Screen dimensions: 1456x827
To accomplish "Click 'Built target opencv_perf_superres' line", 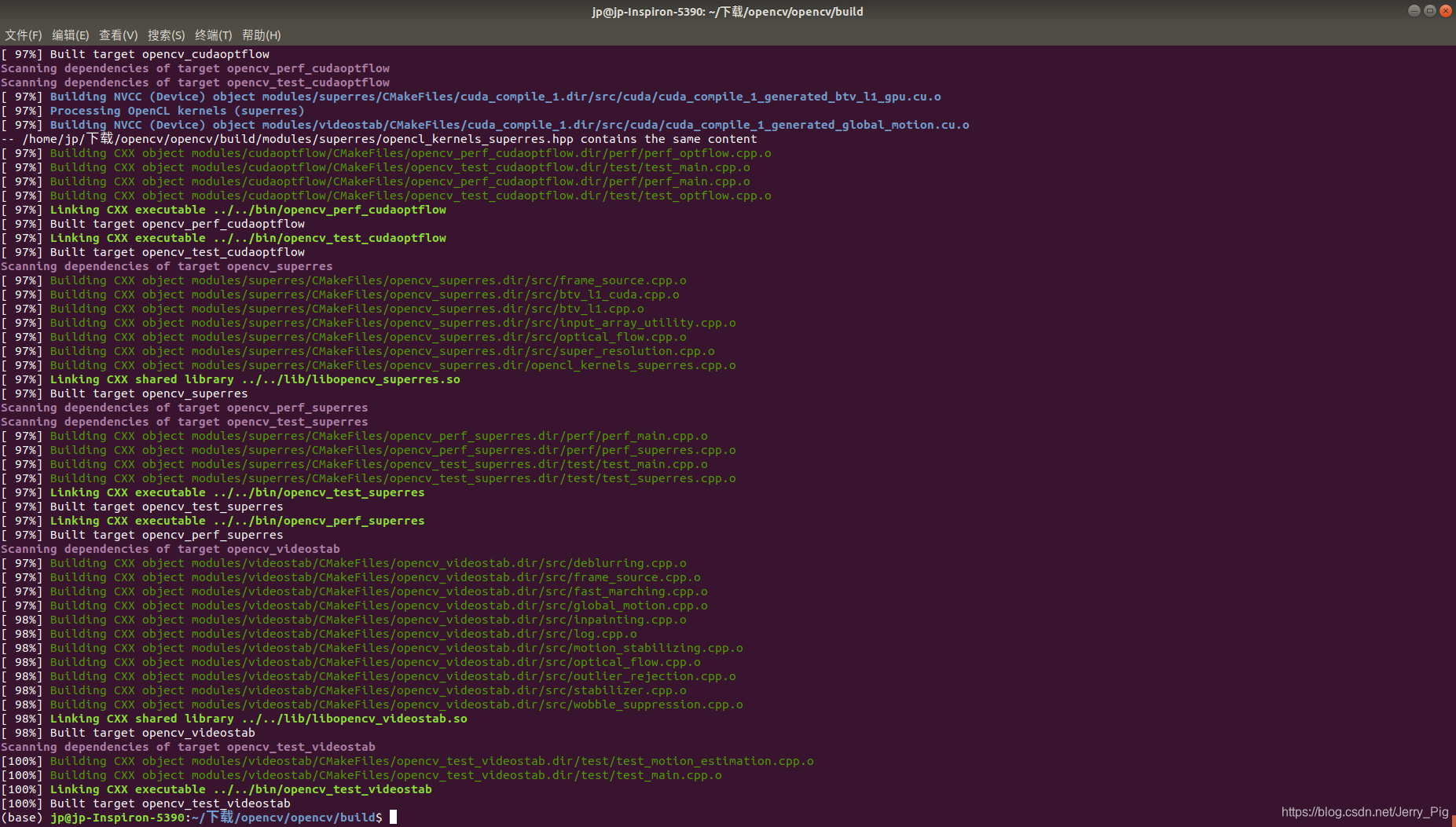I will coord(141,535).
